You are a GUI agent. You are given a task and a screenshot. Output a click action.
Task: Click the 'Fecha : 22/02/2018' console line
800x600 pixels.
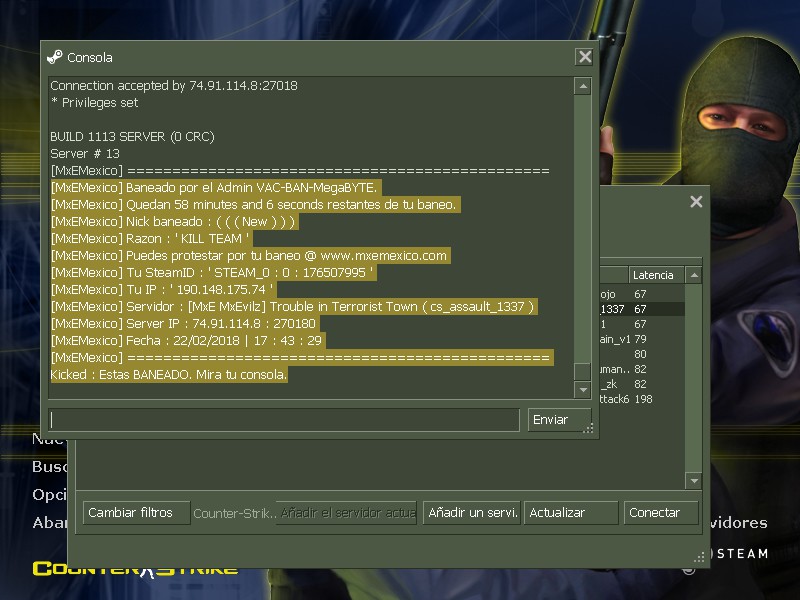187,340
